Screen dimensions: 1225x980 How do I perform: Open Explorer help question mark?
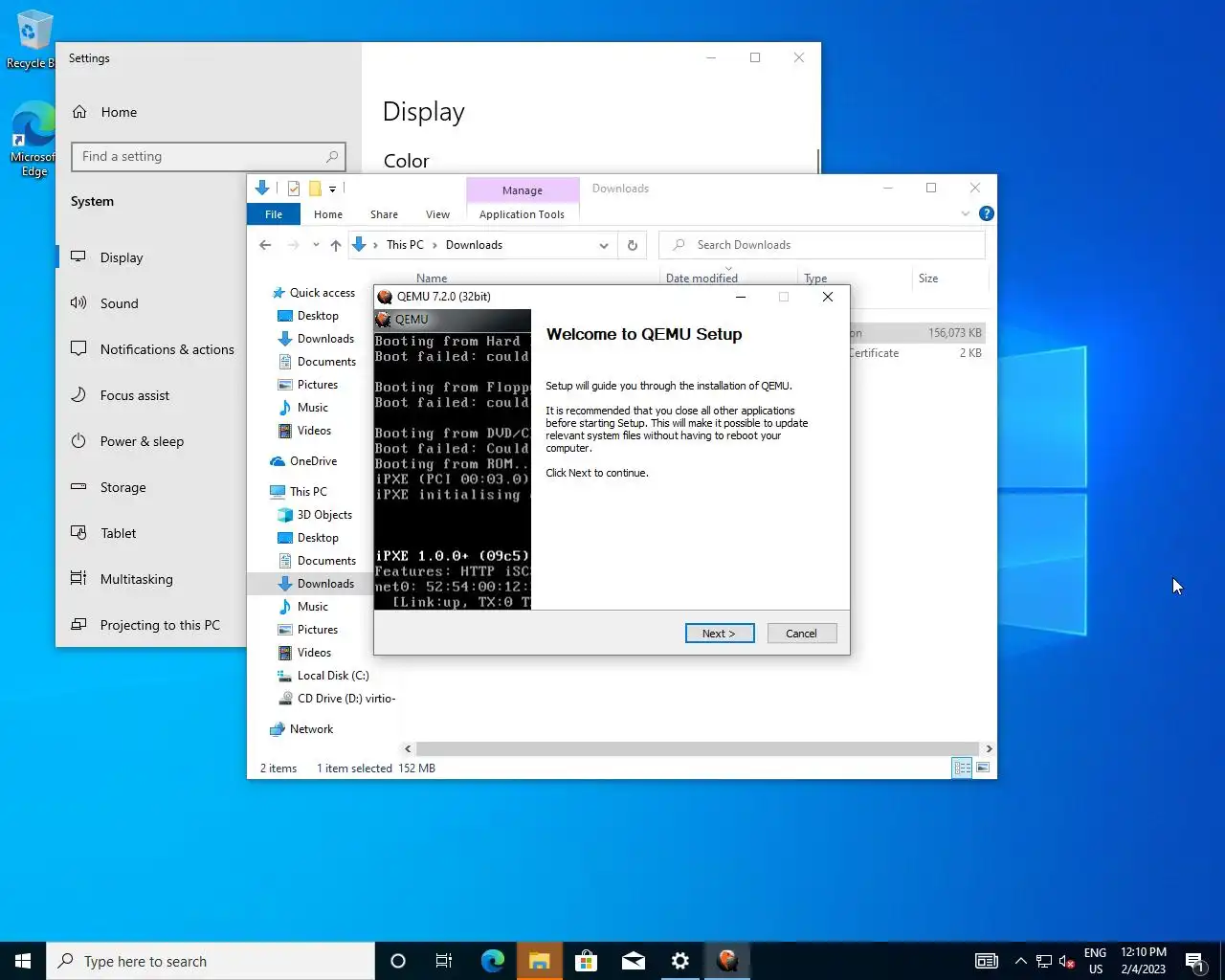(987, 213)
